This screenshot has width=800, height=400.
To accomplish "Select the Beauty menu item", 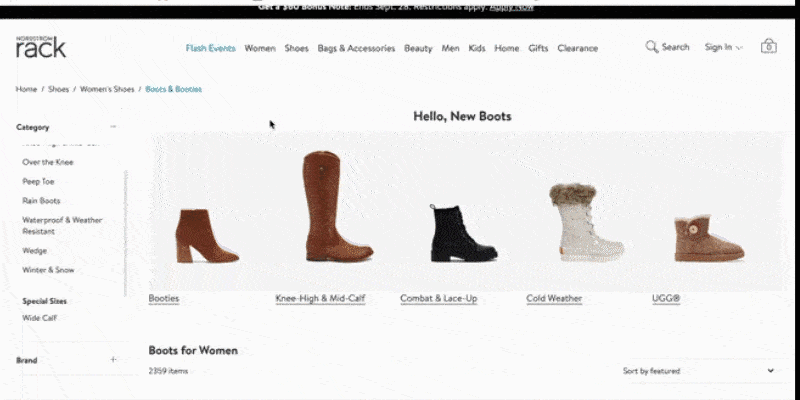I will 418,48.
